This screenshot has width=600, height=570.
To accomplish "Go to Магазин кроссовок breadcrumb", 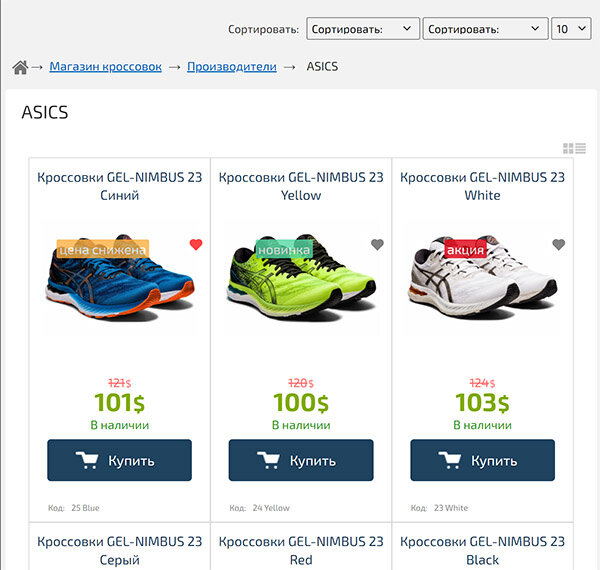I will pyautogui.click(x=105, y=67).
